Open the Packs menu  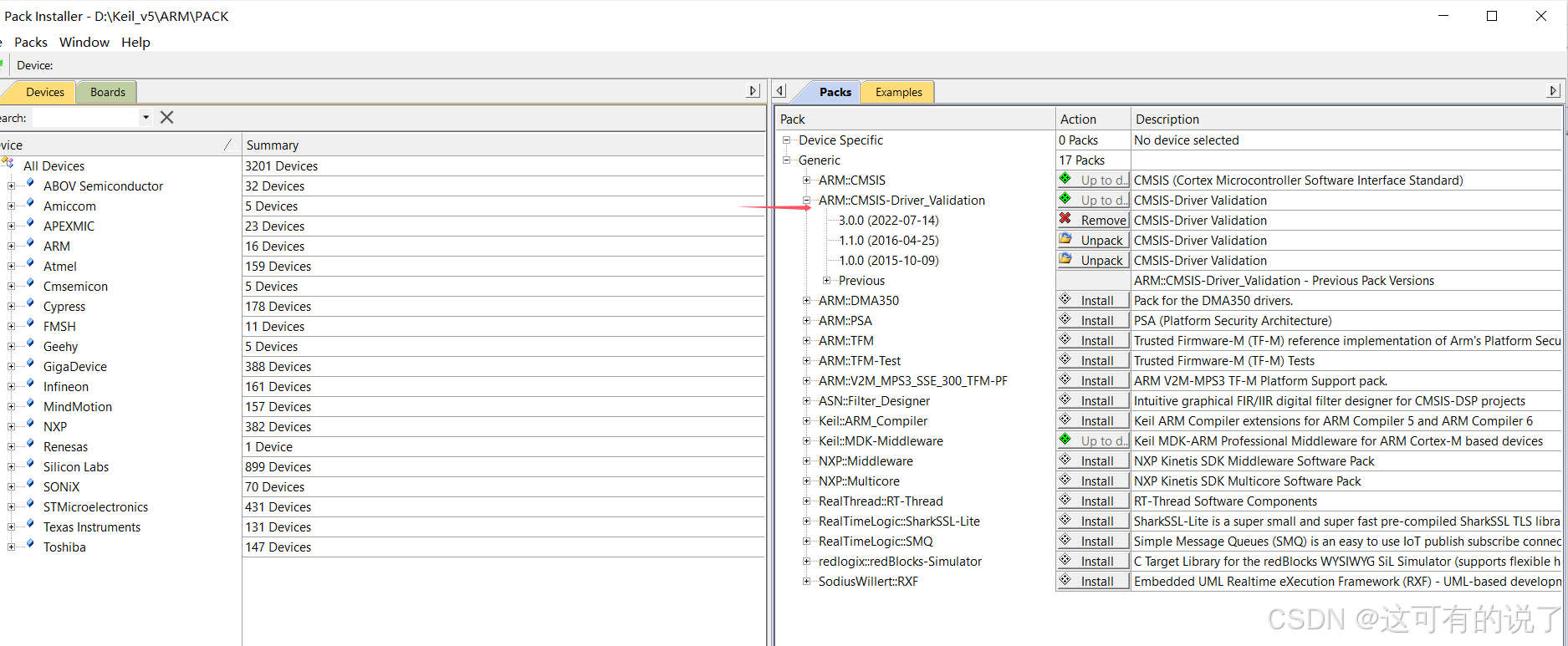click(31, 42)
